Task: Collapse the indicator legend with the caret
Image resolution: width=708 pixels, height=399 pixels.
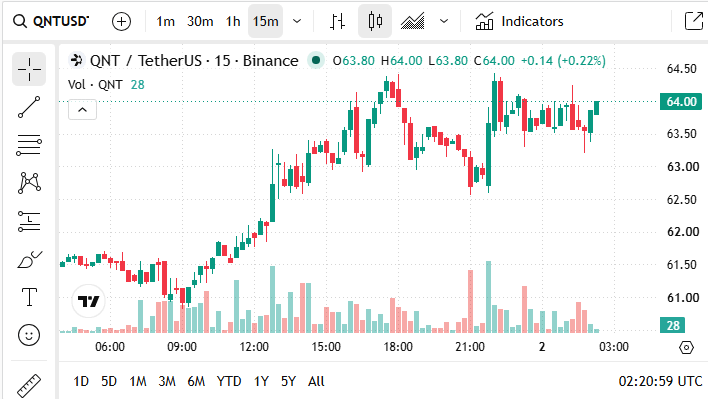Action: tap(82, 110)
